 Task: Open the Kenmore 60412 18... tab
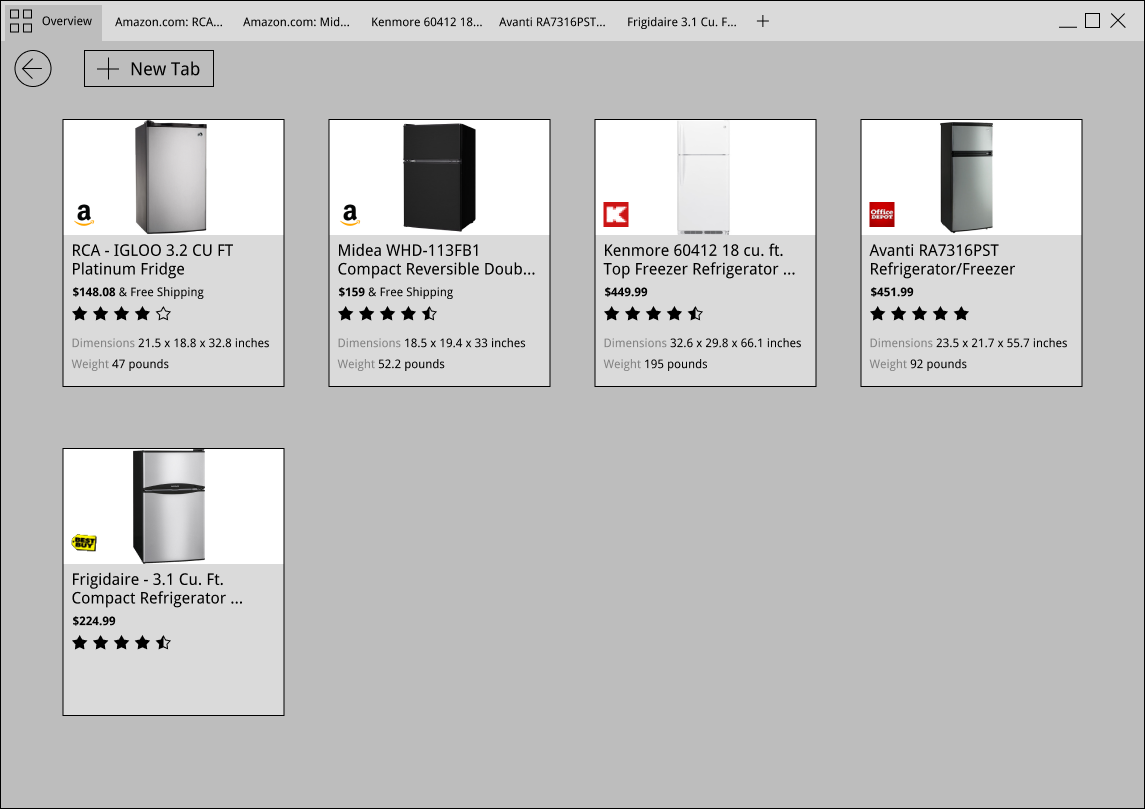click(x=426, y=22)
